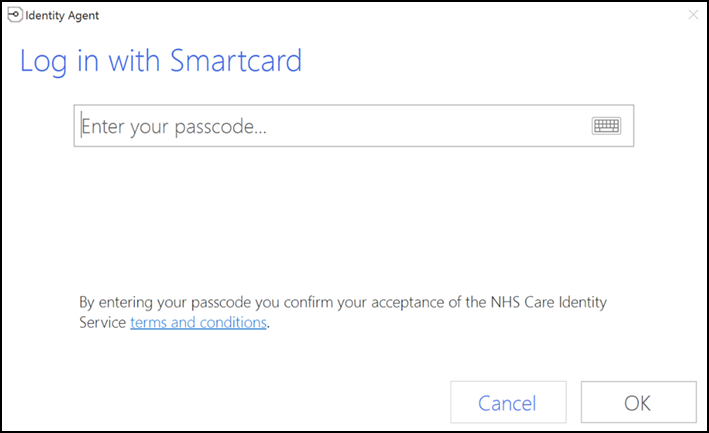Confirm with the OK button
The height and width of the screenshot is (433, 709).
(x=637, y=403)
